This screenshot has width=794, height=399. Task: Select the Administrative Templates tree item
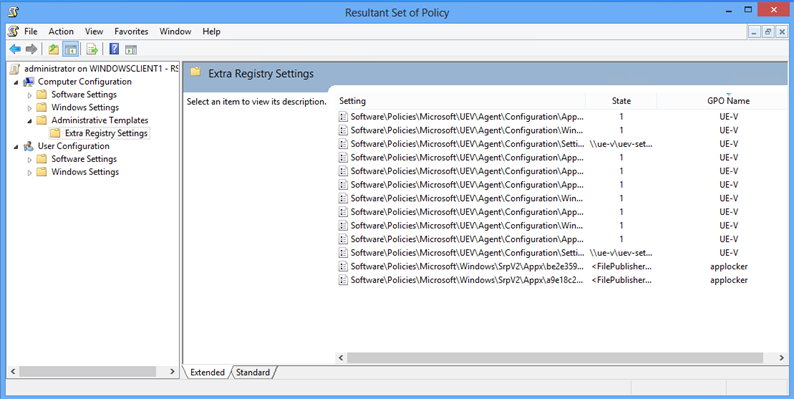100,121
